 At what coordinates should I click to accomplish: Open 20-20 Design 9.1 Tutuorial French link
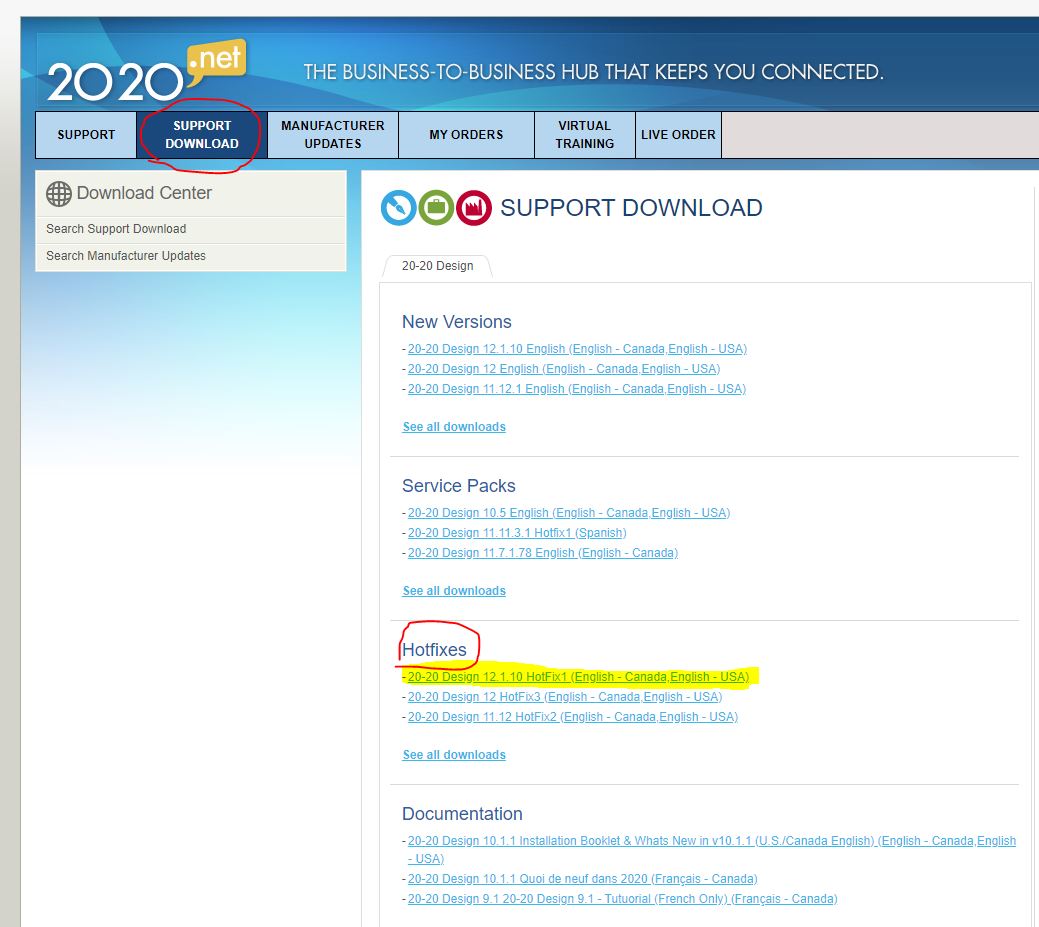(622, 899)
